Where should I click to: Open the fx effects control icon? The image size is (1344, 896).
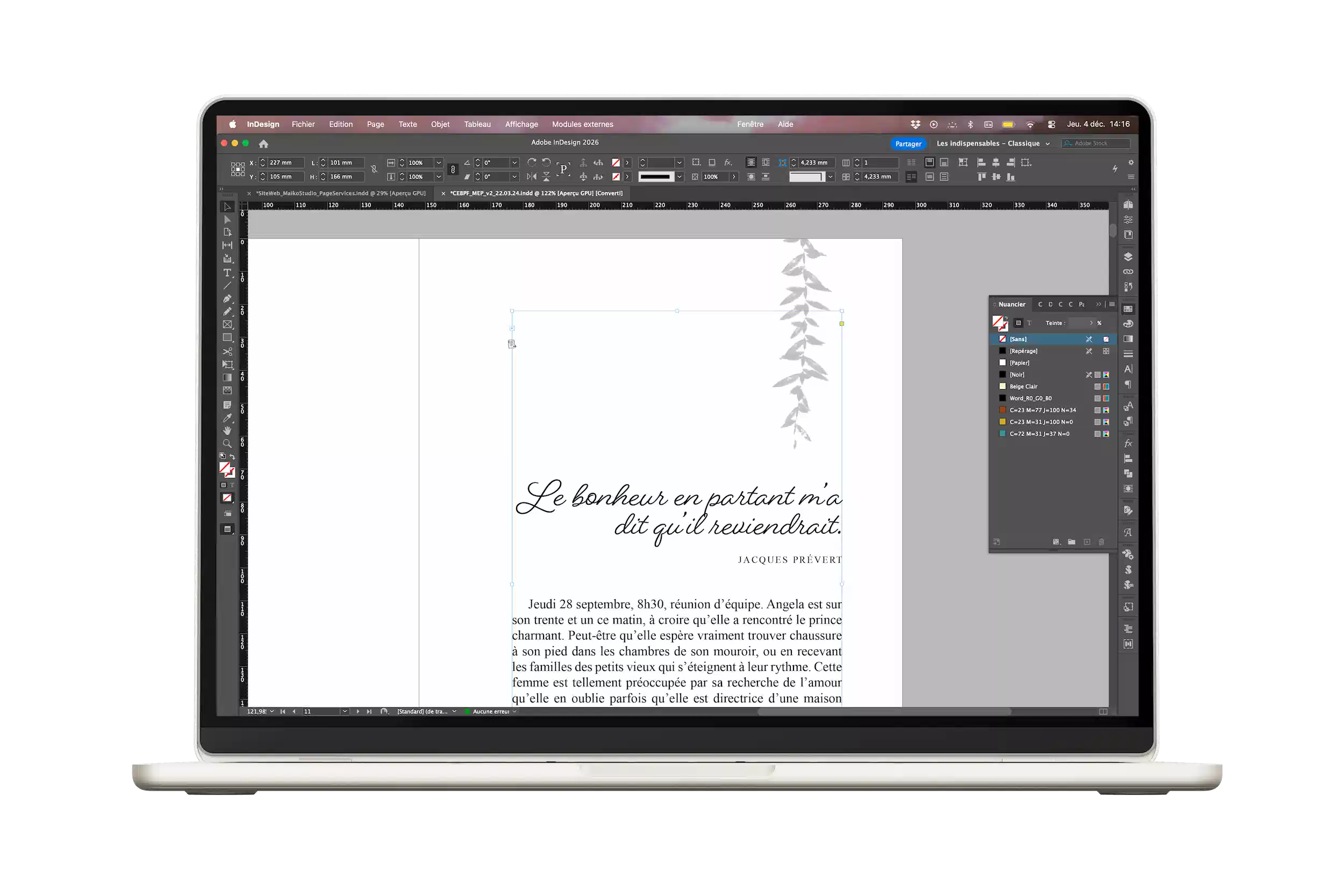[727, 162]
